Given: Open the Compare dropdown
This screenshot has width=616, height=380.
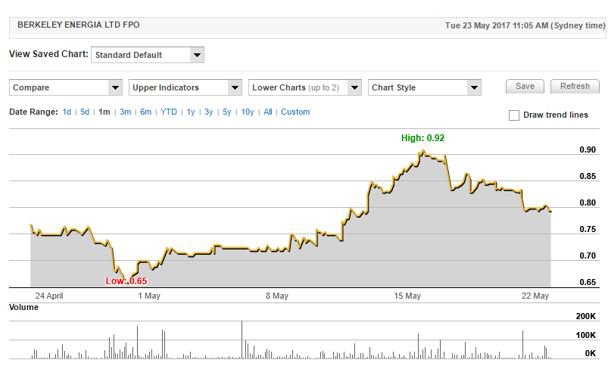Looking at the screenshot, I should click(66, 87).
